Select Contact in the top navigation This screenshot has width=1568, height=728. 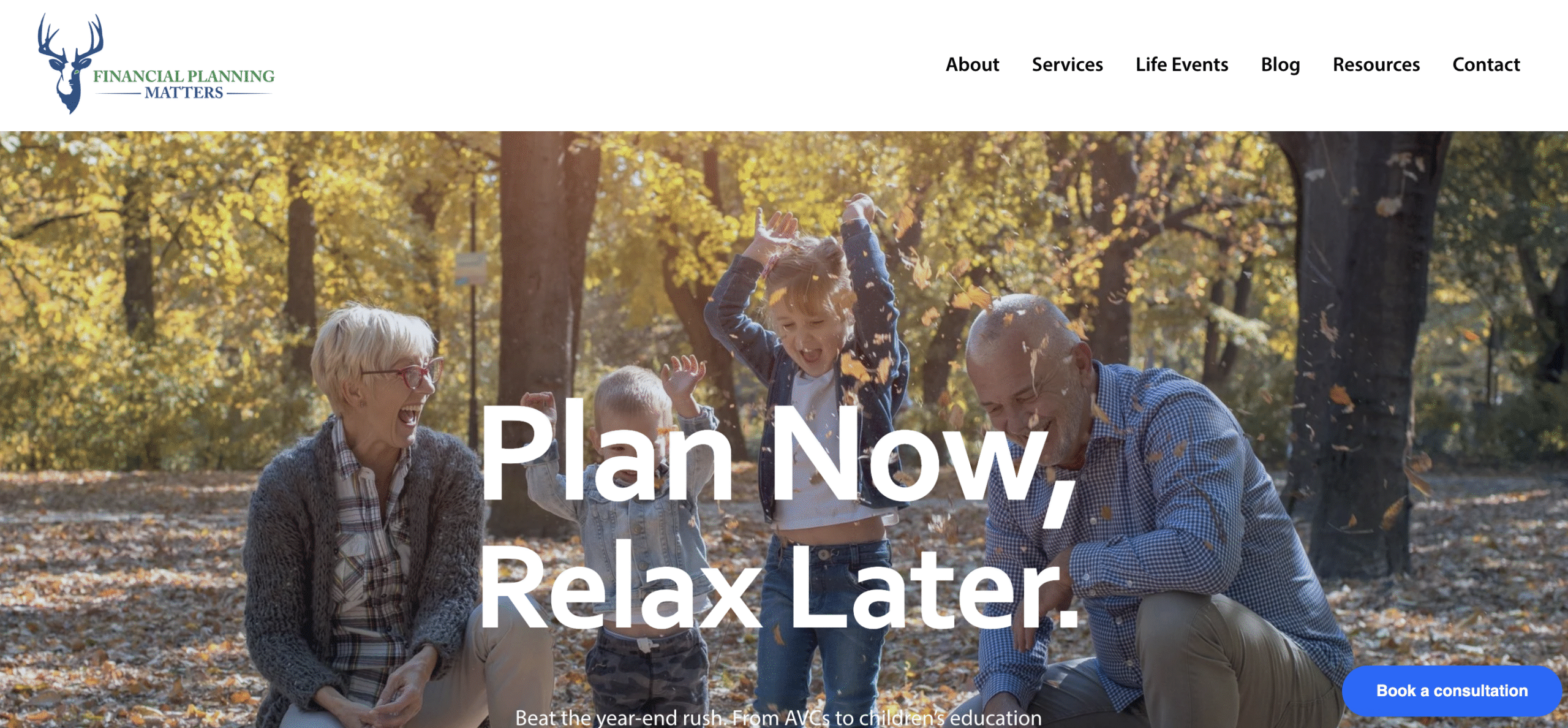(x=1486, y=64)
